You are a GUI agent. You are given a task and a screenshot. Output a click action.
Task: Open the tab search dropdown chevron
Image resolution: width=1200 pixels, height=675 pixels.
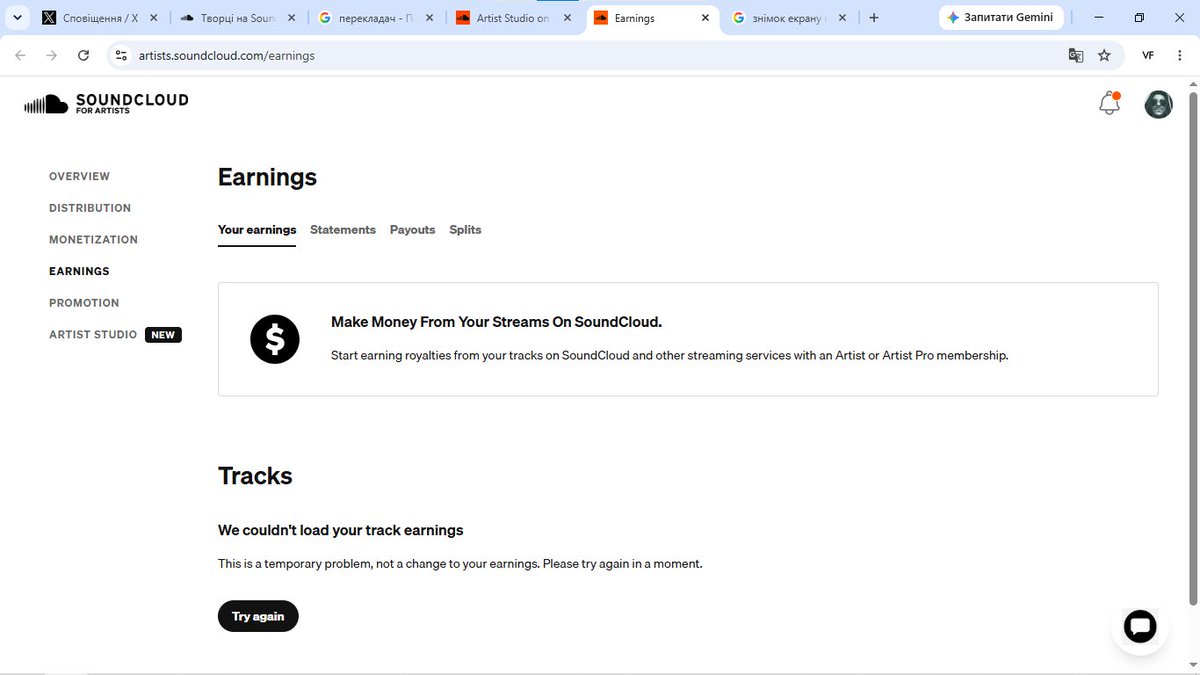(17, 18)
